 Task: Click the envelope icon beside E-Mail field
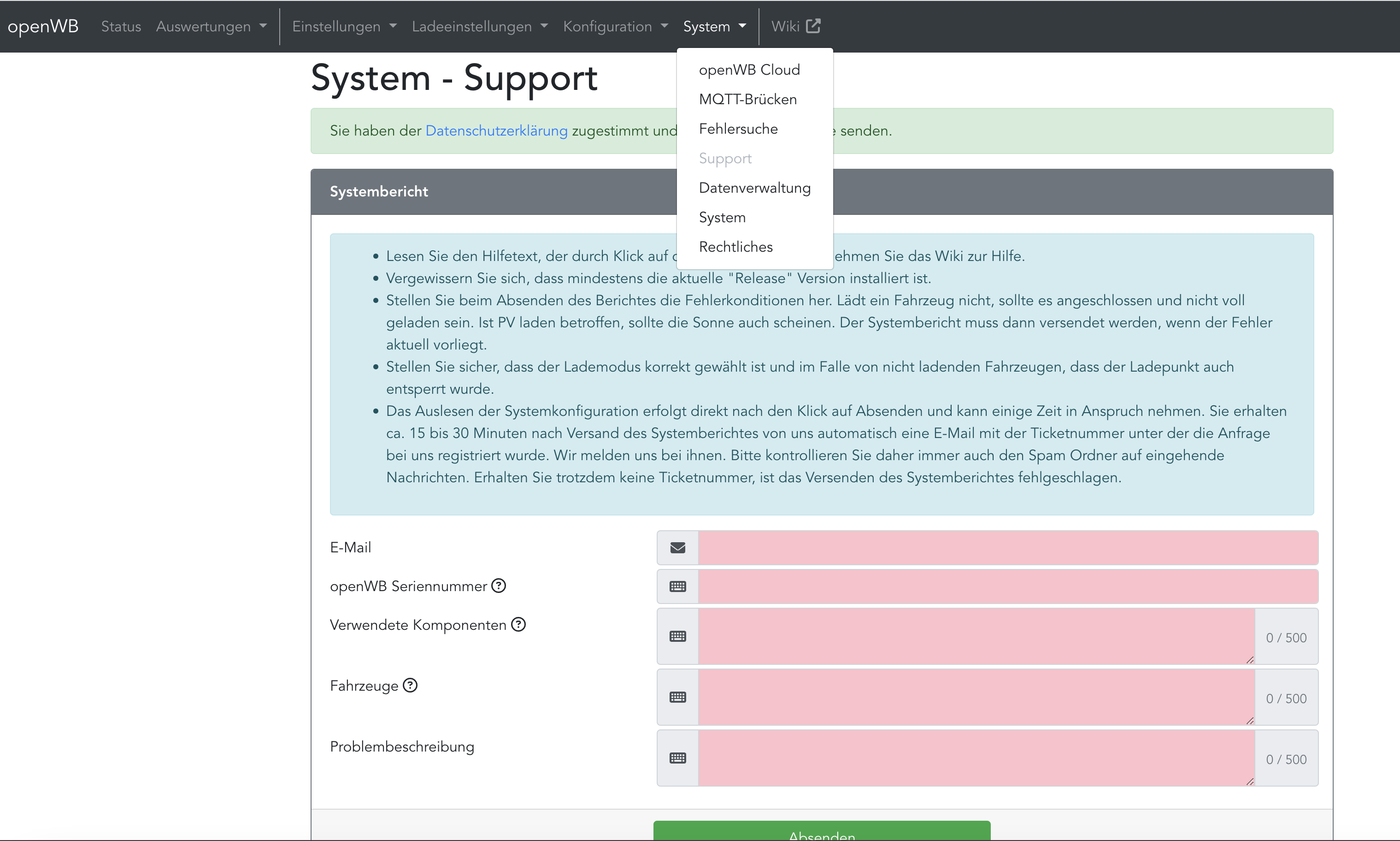click(677, 547)
